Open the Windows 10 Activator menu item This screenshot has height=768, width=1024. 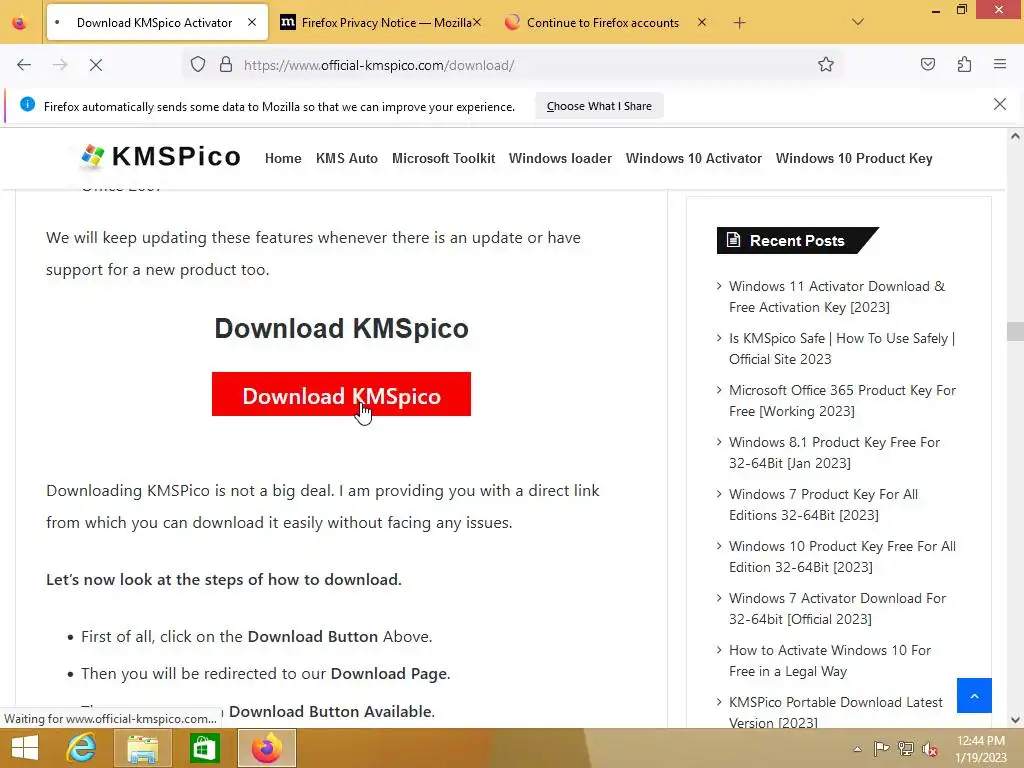694,158
